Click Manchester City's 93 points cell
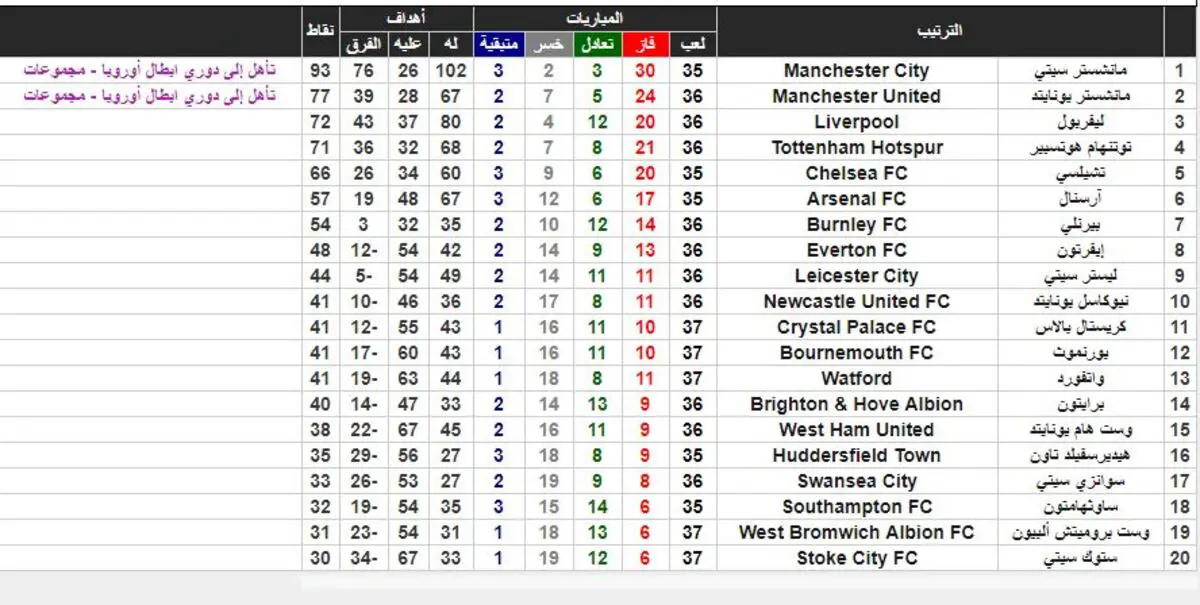1200x605 pixels. click(x=320, y=71)
